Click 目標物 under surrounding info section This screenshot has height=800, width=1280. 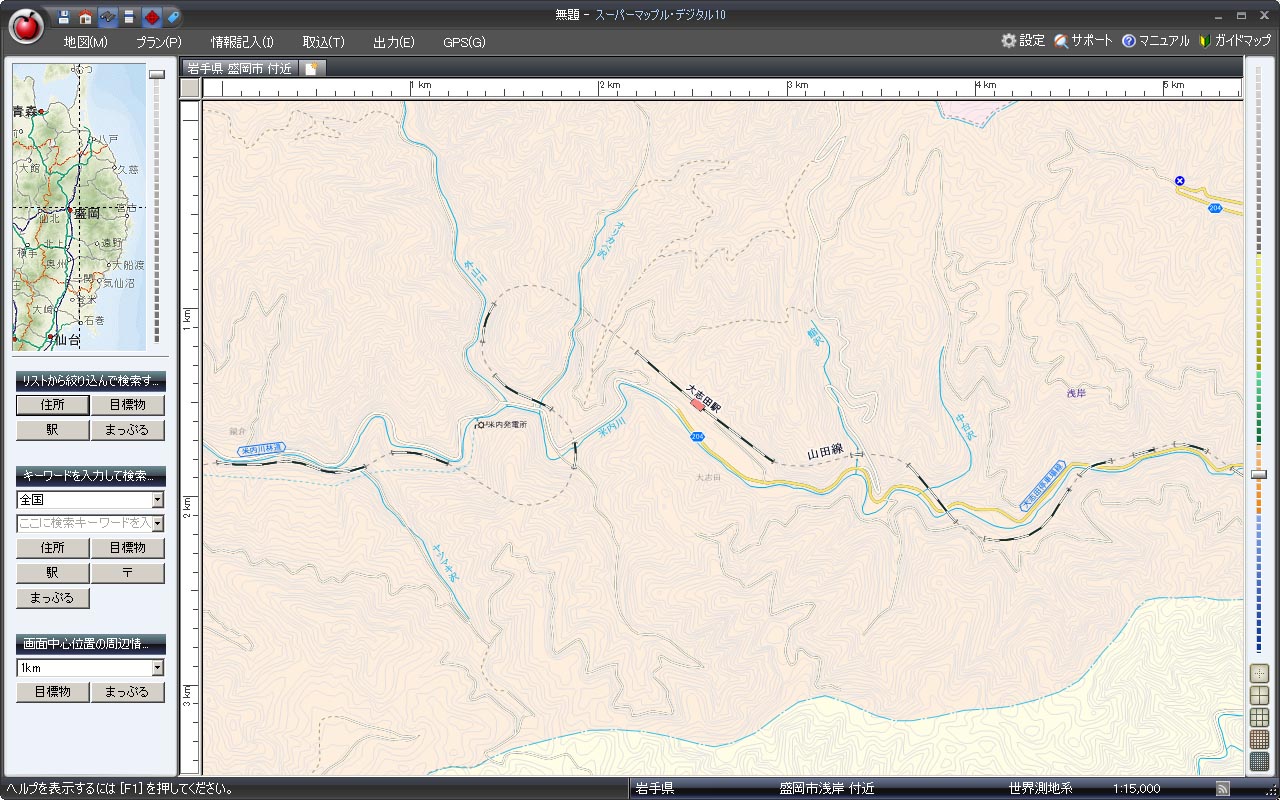[x=52, y=692]
